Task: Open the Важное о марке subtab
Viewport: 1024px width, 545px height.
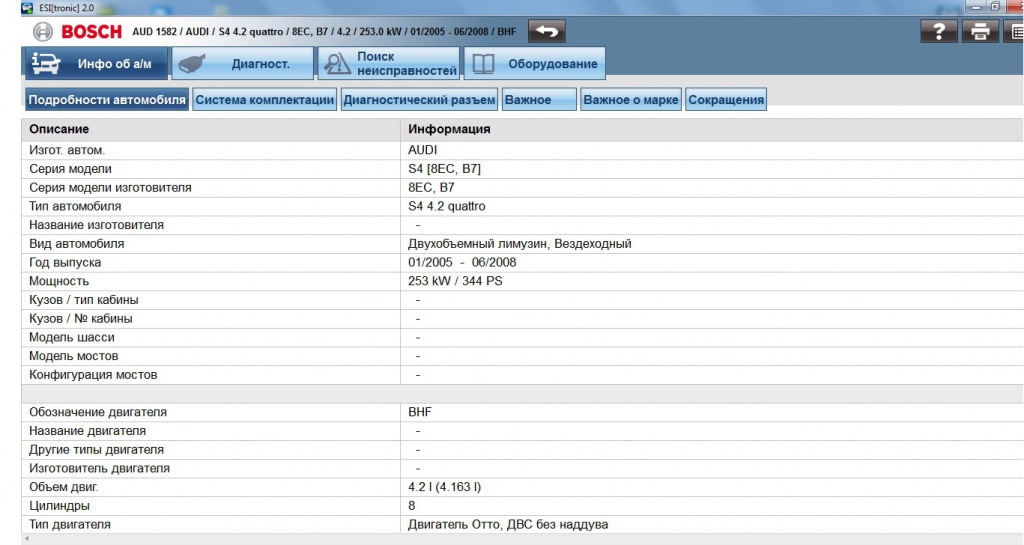Action: tap(631, 100)
